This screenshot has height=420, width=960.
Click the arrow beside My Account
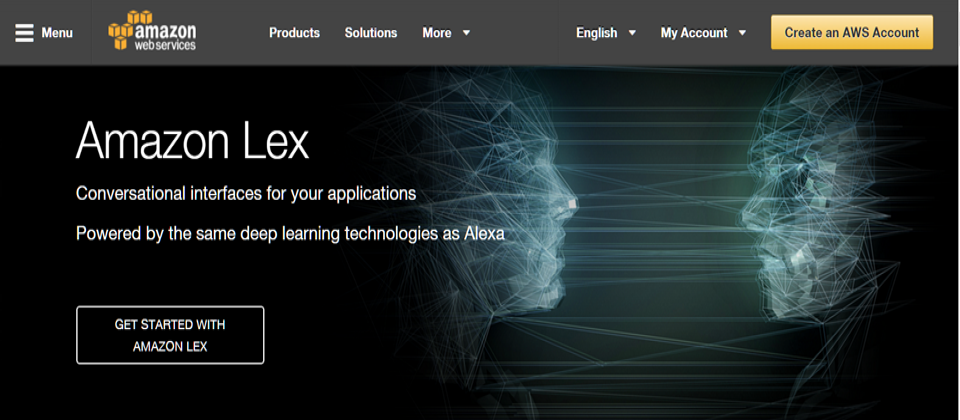click(742, 33)
